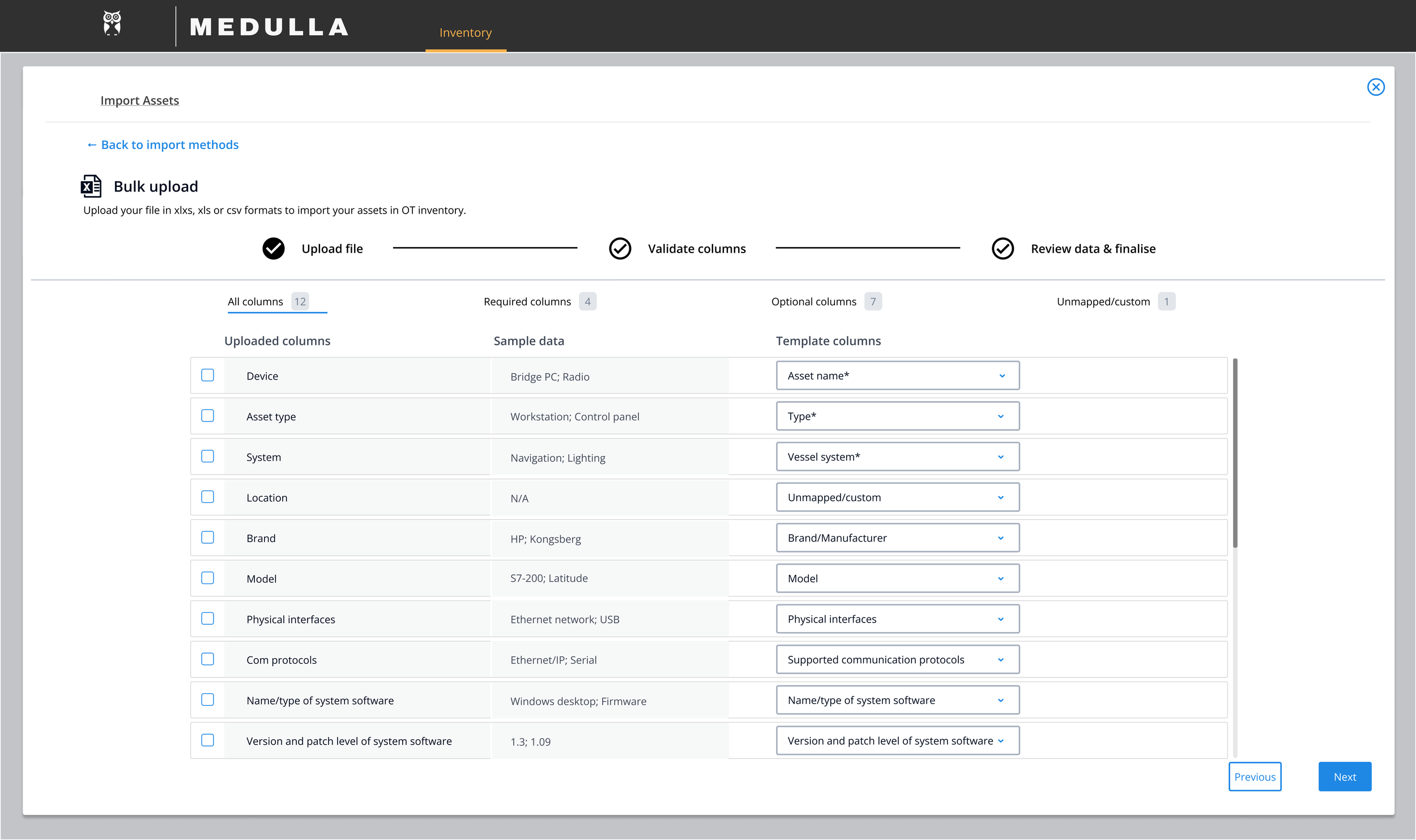The image size is (1416, 840).
Task: Click the Validate columns step checkmark
Action: [x=620, y=249]
